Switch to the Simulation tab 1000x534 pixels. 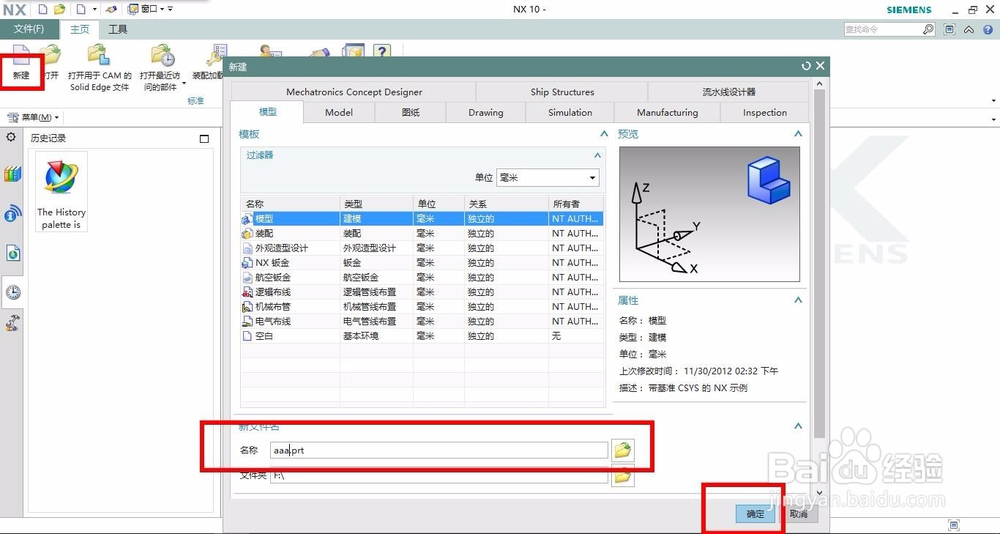point(570,112)
